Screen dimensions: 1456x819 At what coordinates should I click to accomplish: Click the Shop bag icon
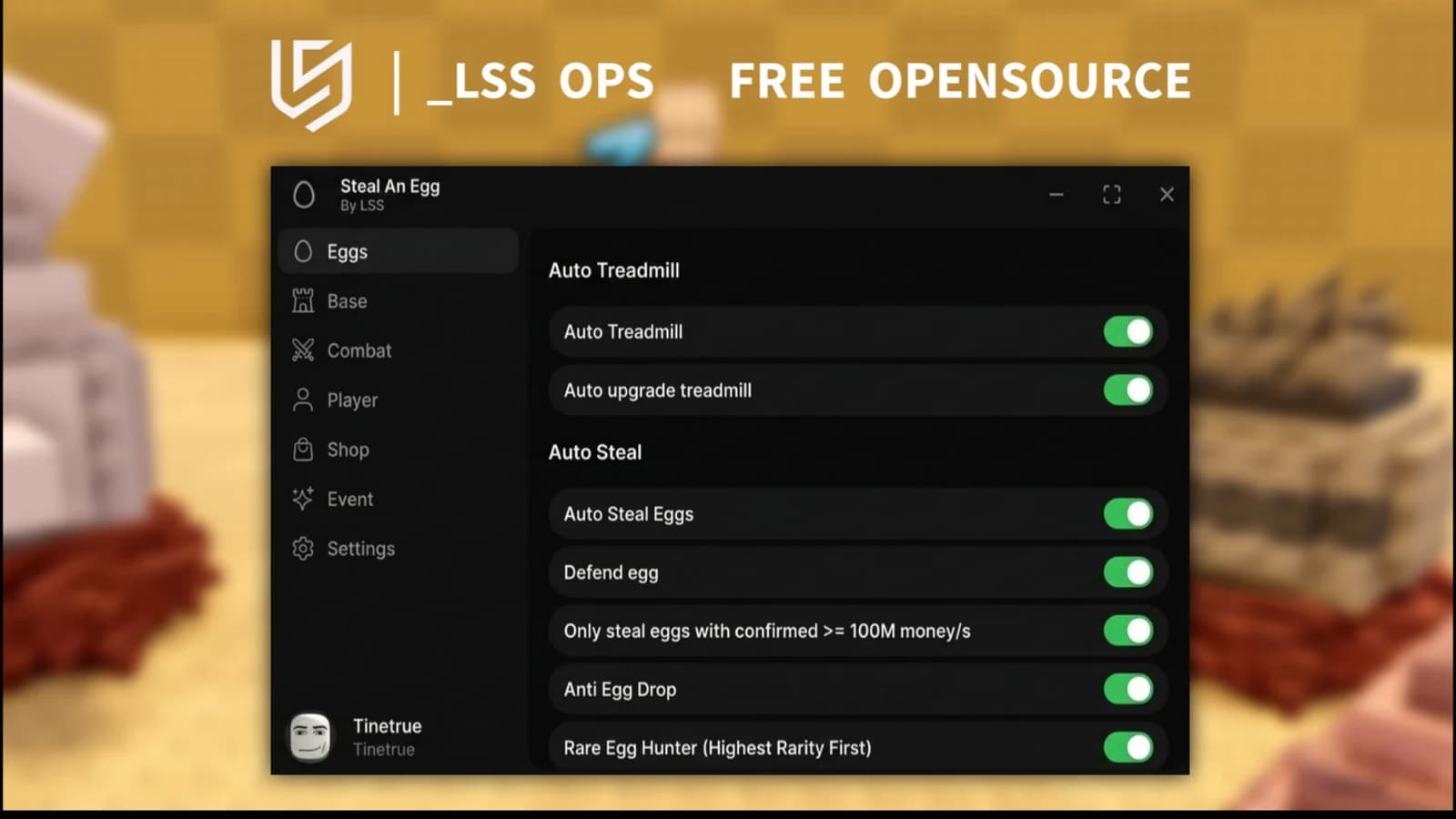[x=303, y=450]
